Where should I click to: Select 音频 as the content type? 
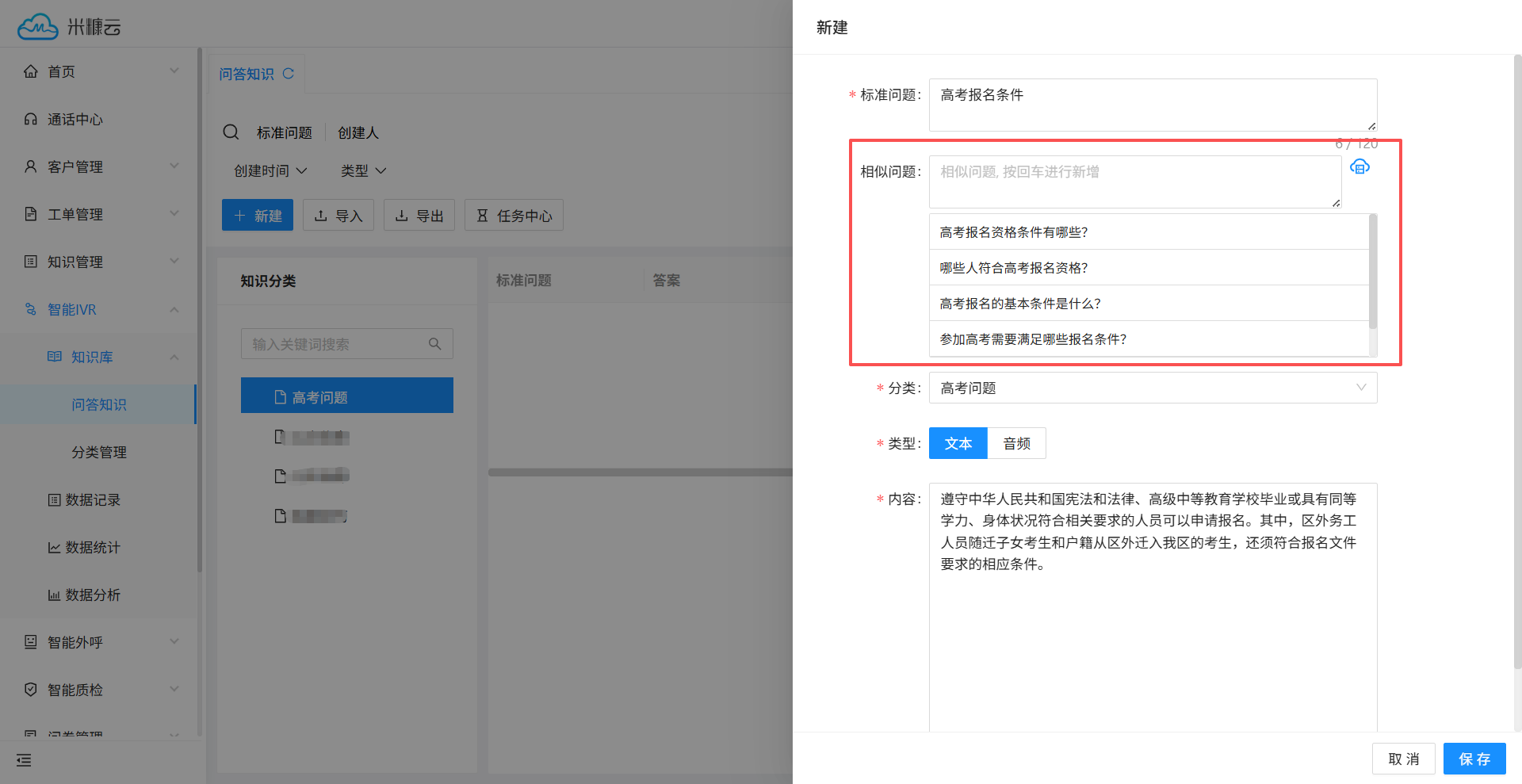pos(1016,443)
